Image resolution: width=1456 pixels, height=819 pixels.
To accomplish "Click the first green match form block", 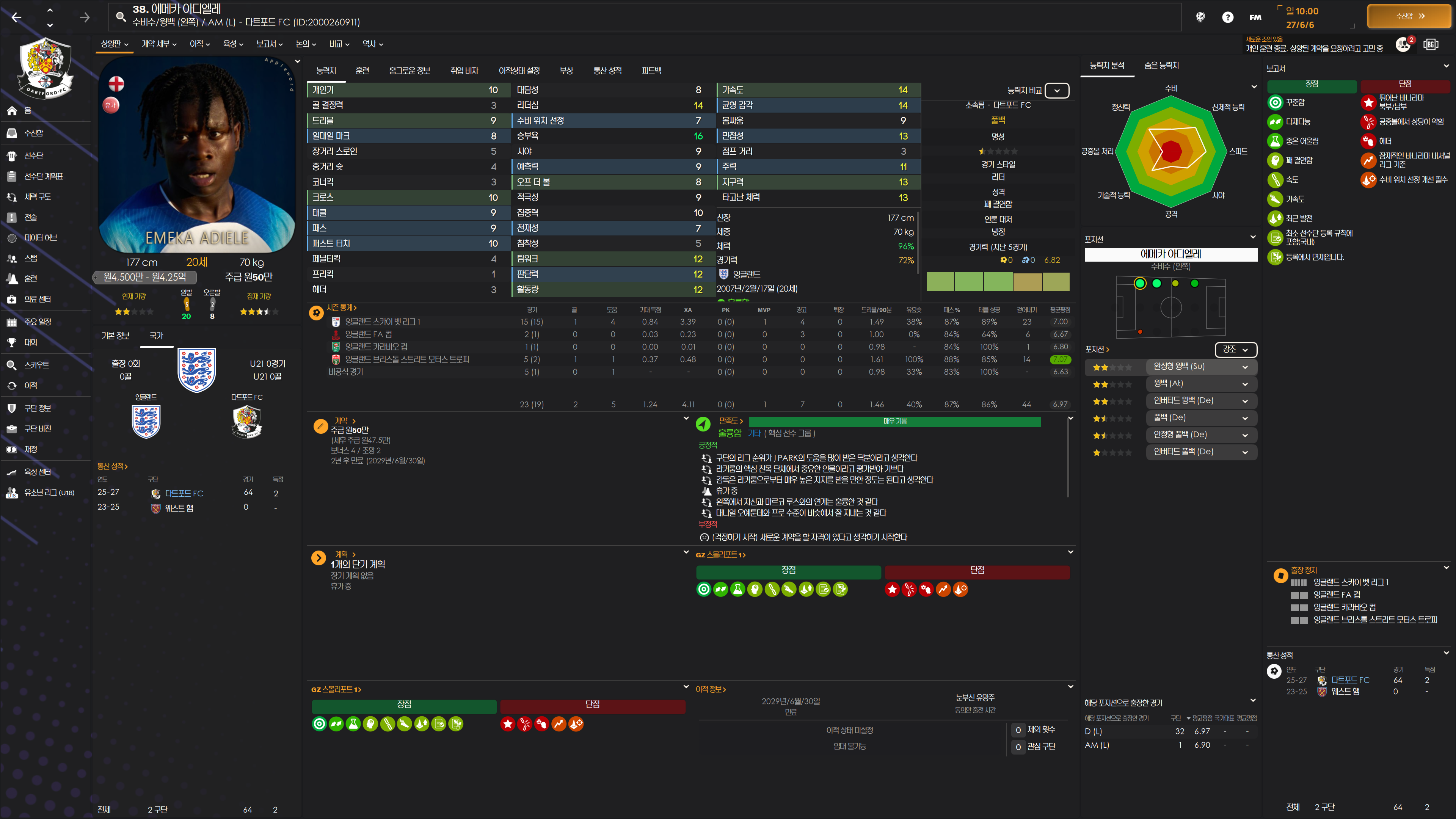I will 940,281.
